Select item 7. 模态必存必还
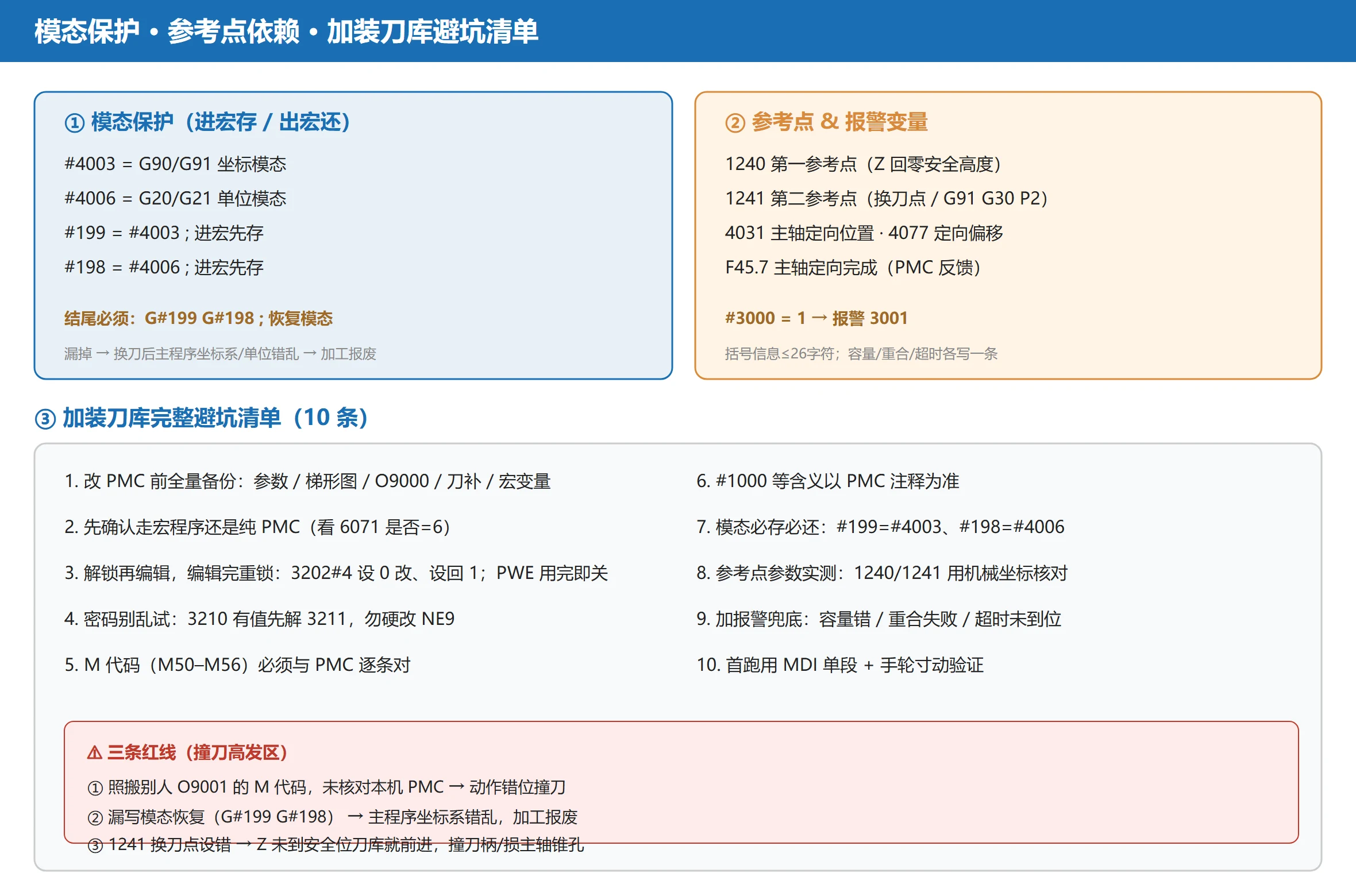This screenshot has width=1356, height=896. click(x=880, y=527)
